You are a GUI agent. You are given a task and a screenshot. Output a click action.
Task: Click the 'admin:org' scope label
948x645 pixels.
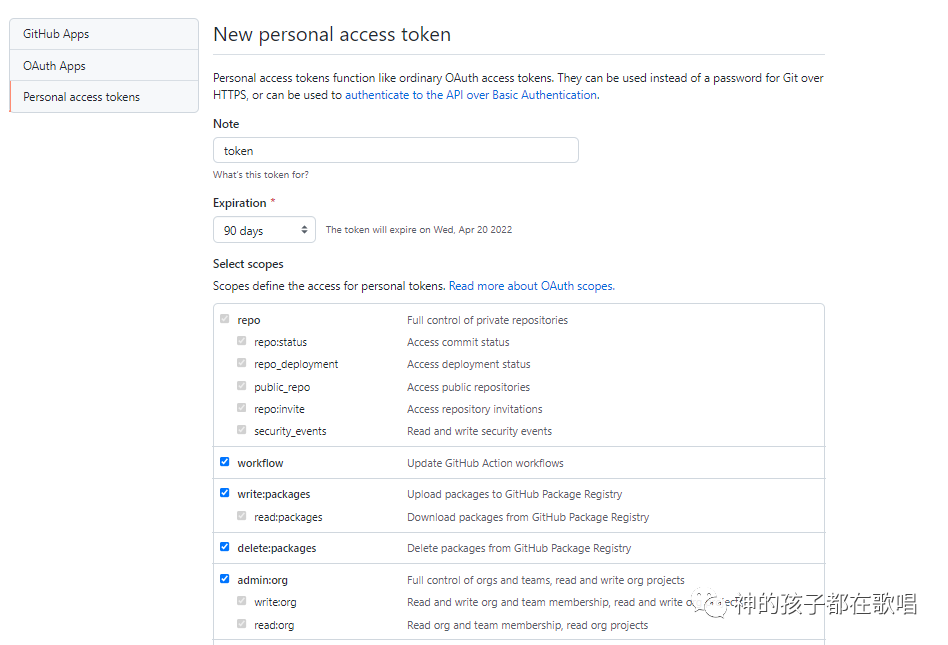pyautogui.click(x=262, y=580)
